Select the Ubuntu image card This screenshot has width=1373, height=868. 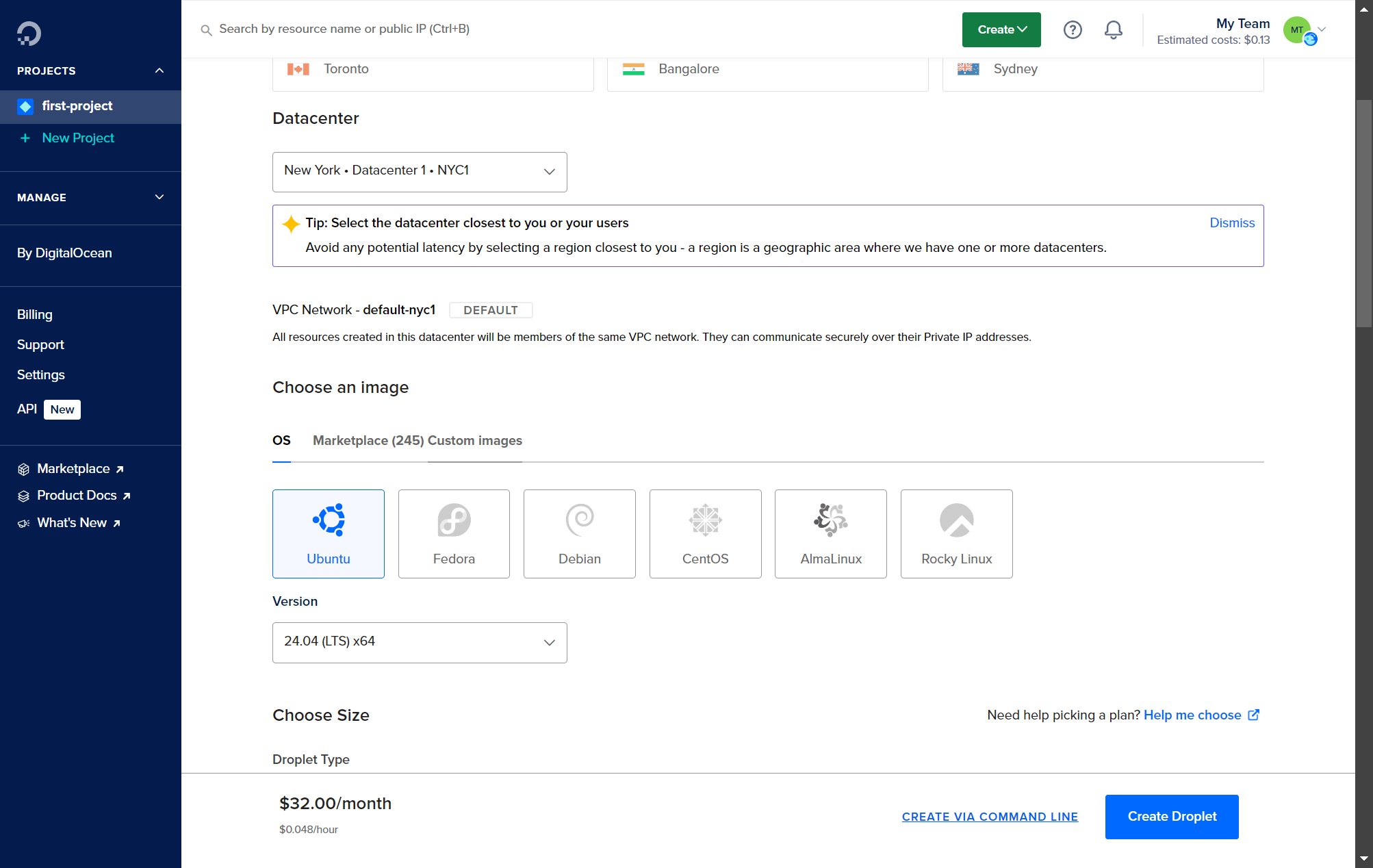point(329,534)
